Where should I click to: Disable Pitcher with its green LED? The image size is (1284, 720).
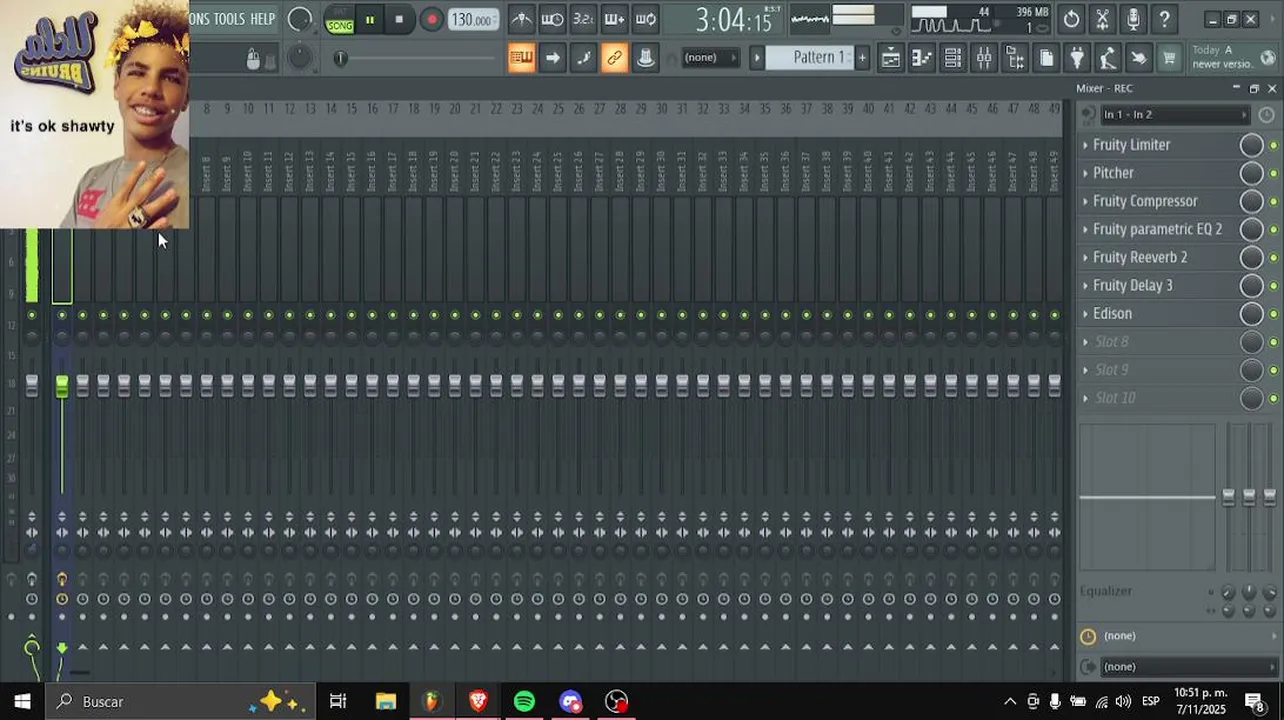1274,174
